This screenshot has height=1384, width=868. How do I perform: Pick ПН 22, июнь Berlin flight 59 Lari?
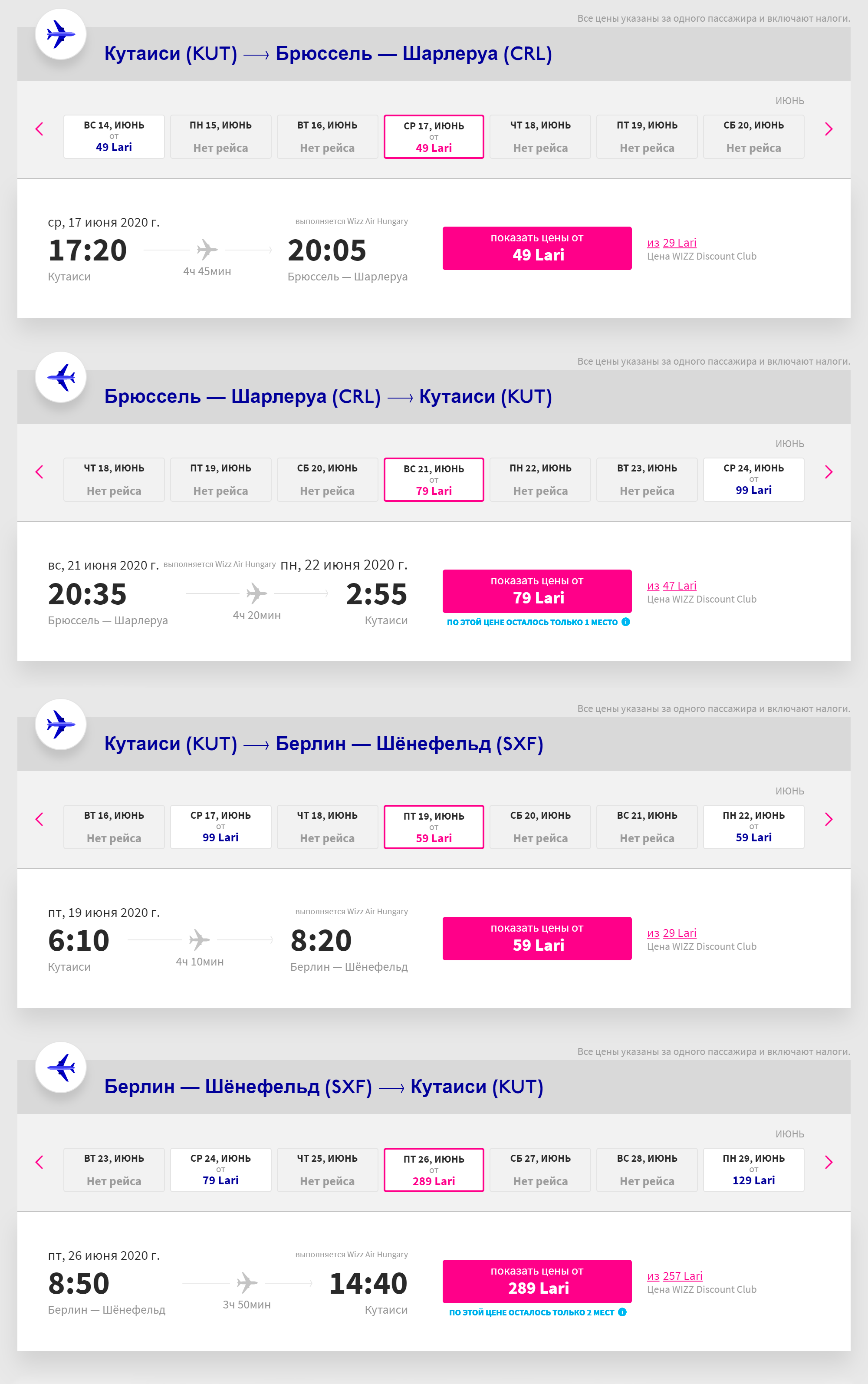click(x=753, y=827)
